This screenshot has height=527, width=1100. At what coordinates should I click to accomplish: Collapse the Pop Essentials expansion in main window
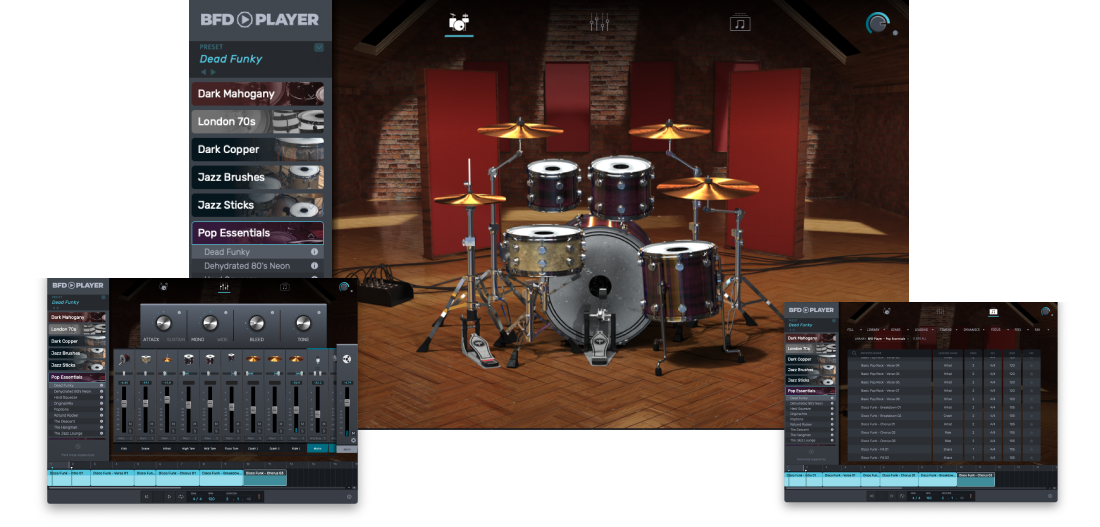tap(258, 233)
